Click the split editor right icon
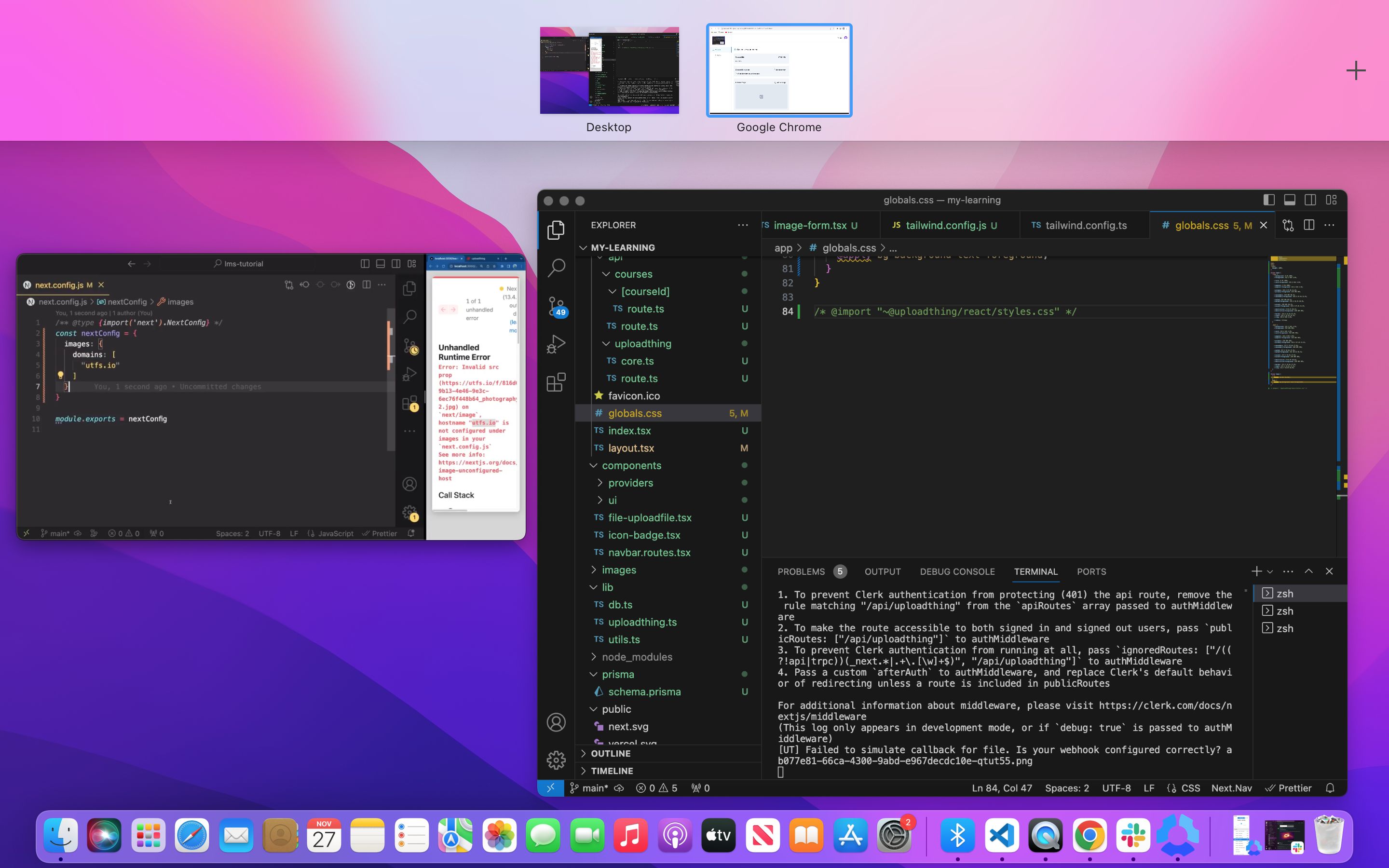Viewport: 1389px width, 868px height. coord(1308,225)
